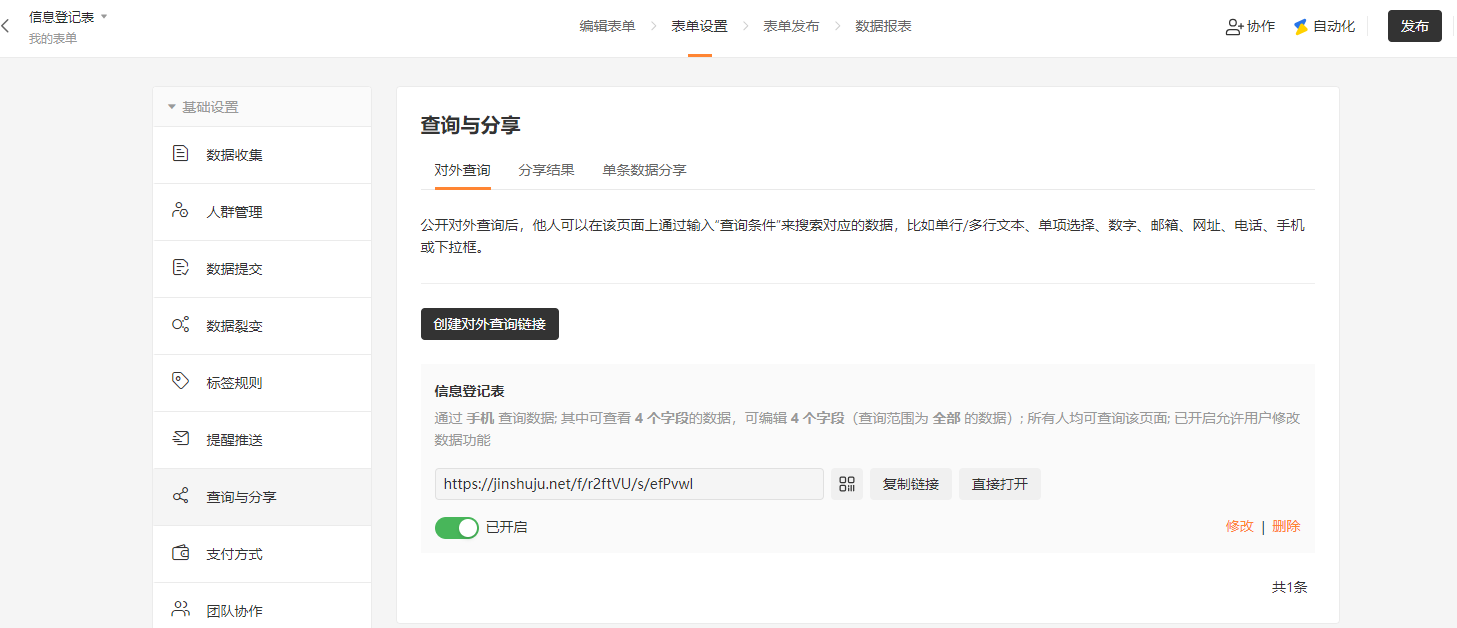
Task: Open 数据收集 settings label
Action: click(234, 155)
